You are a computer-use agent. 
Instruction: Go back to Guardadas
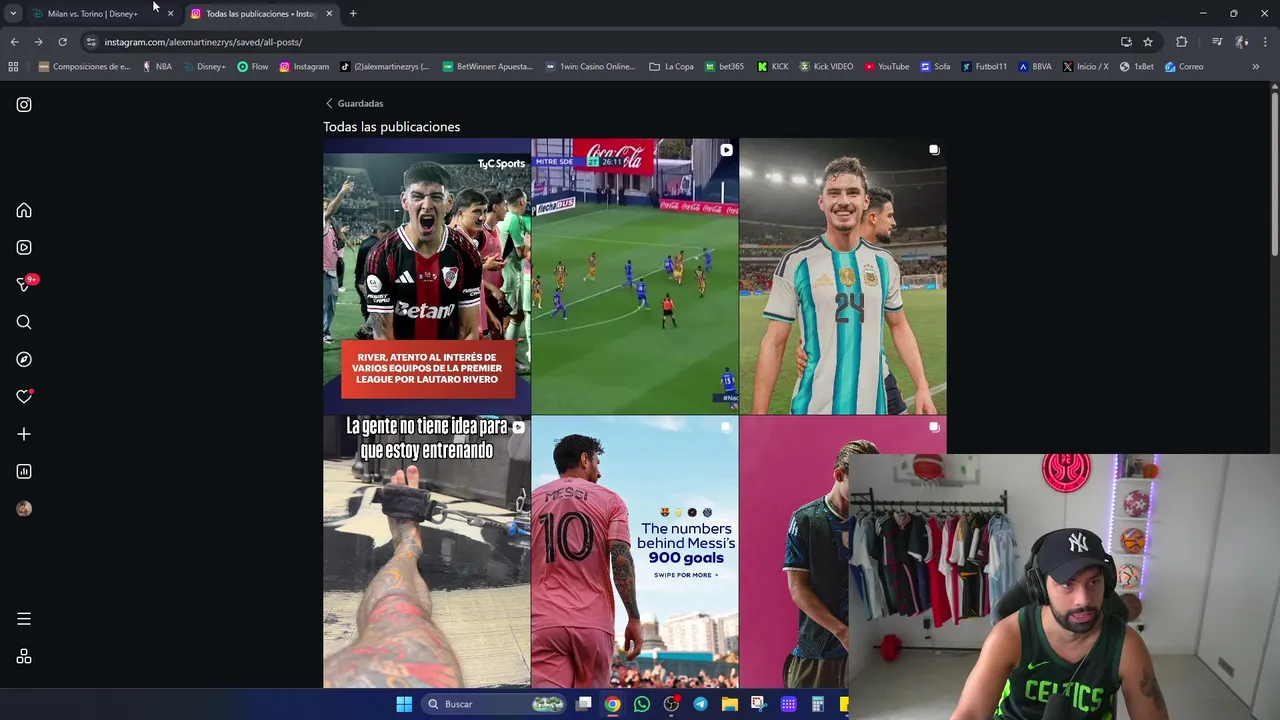(x=354, y=103)
